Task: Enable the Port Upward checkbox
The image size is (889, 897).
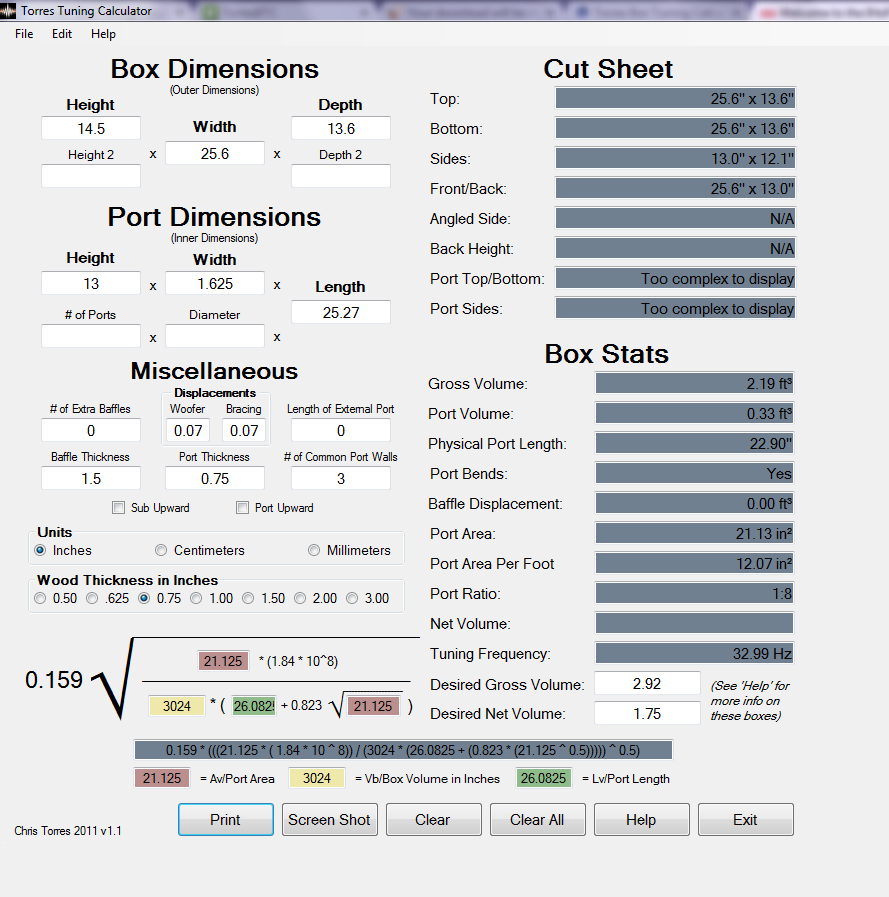Action: tap(242, 508)
